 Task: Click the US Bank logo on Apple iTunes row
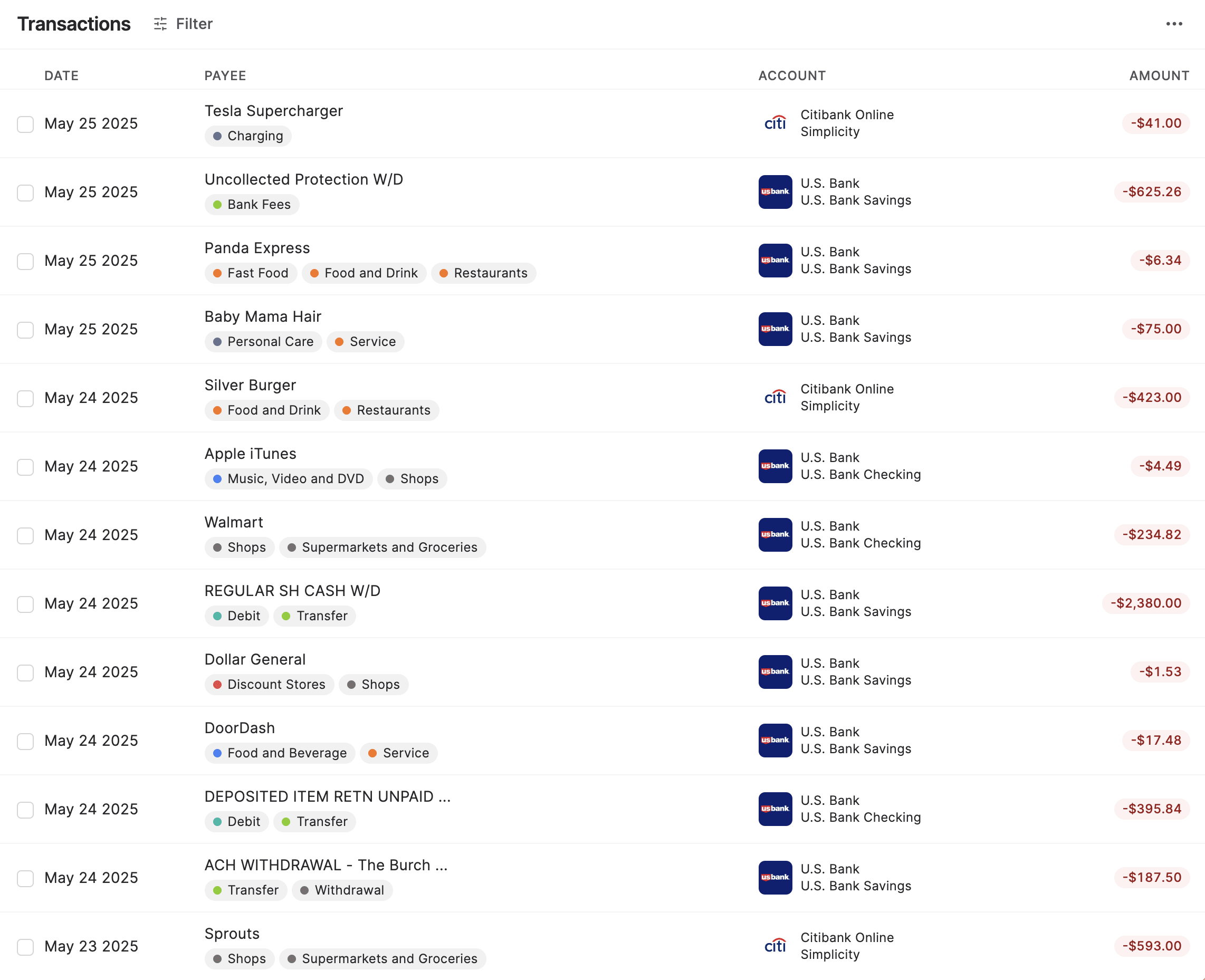774,466
